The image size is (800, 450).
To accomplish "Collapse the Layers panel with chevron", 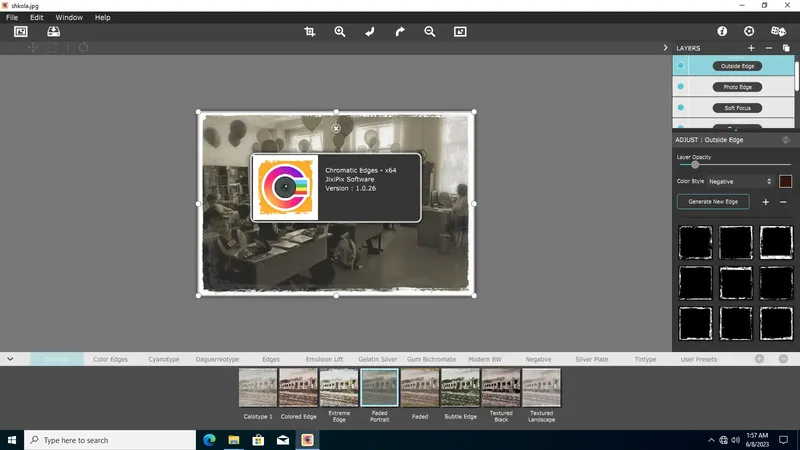I will tap(666, 48).
